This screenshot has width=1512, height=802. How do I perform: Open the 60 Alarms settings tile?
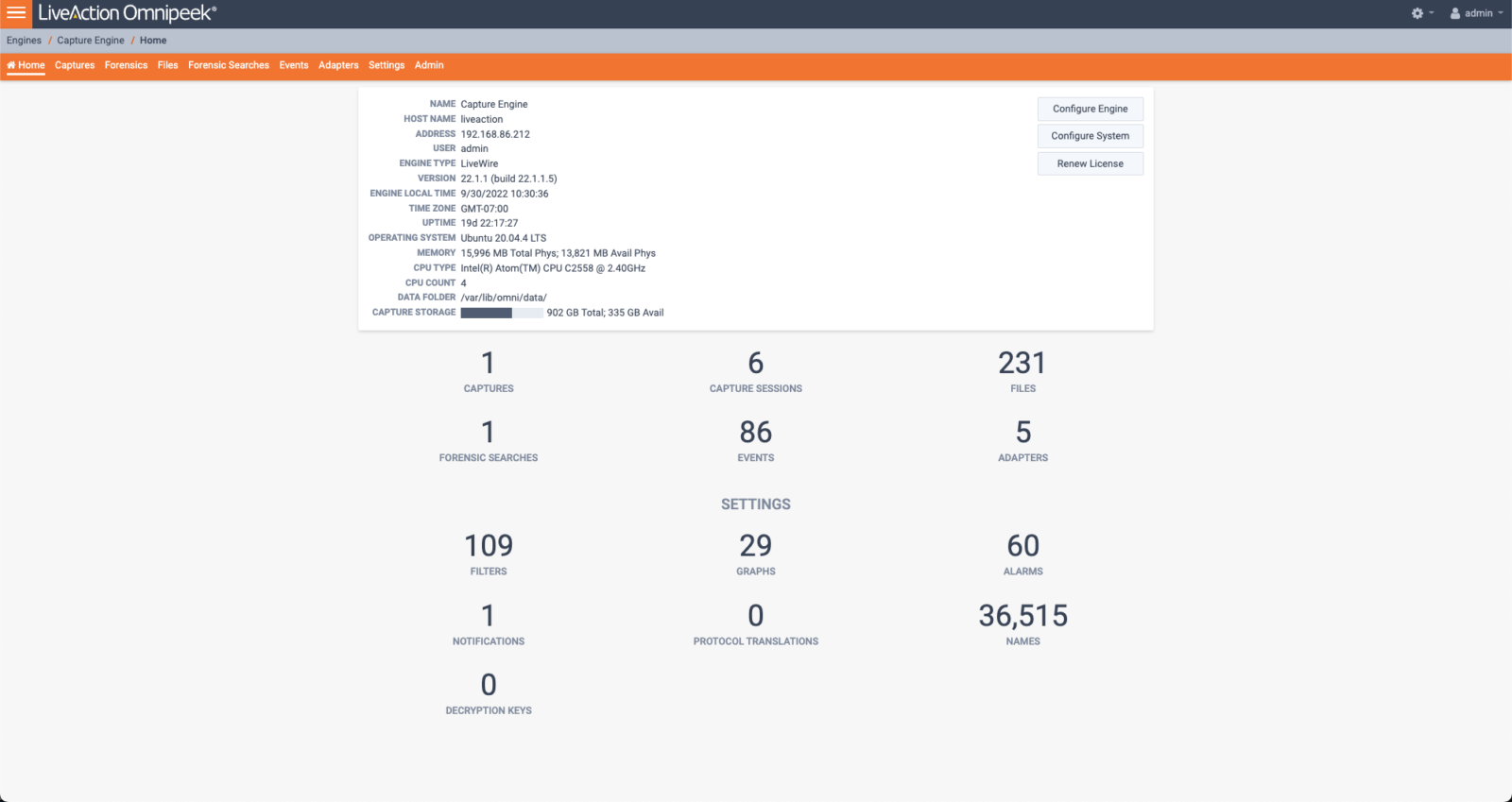click(x=1022, y=554)
